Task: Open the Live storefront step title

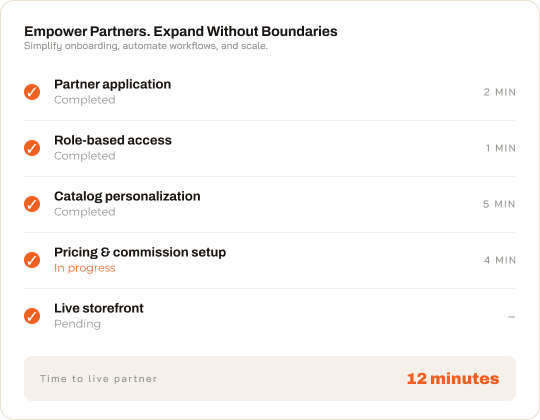Action: pos(99,308)
